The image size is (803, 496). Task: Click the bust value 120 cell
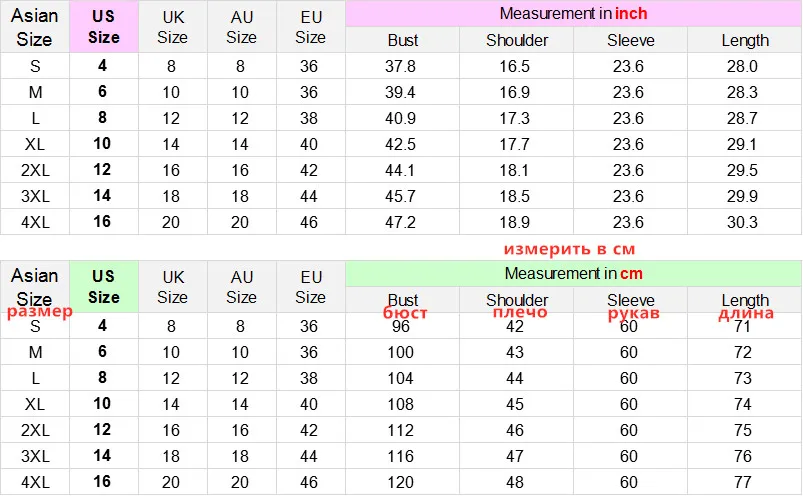coord(403,482)
